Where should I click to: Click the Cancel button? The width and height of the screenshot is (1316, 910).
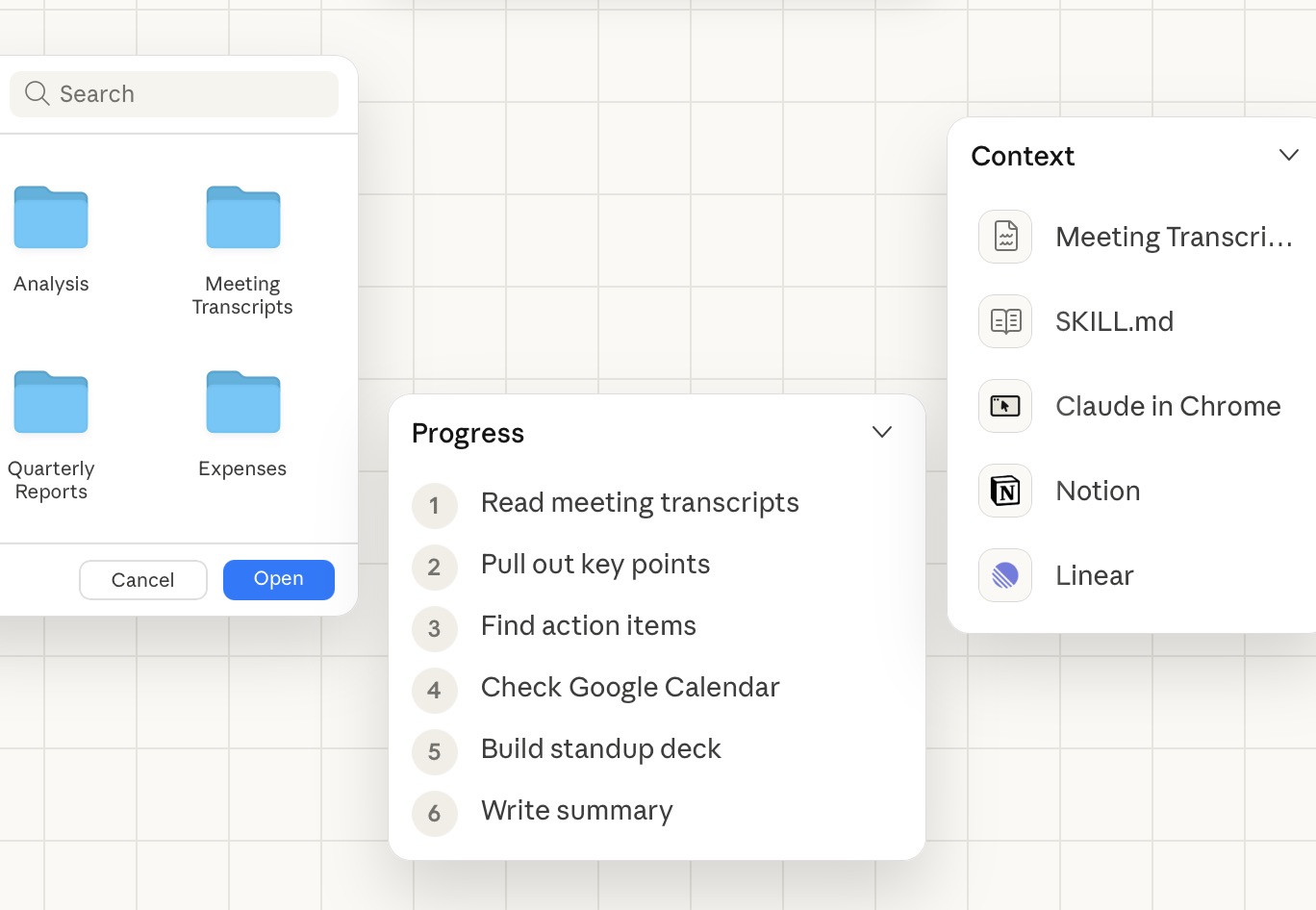click(143, 580)
